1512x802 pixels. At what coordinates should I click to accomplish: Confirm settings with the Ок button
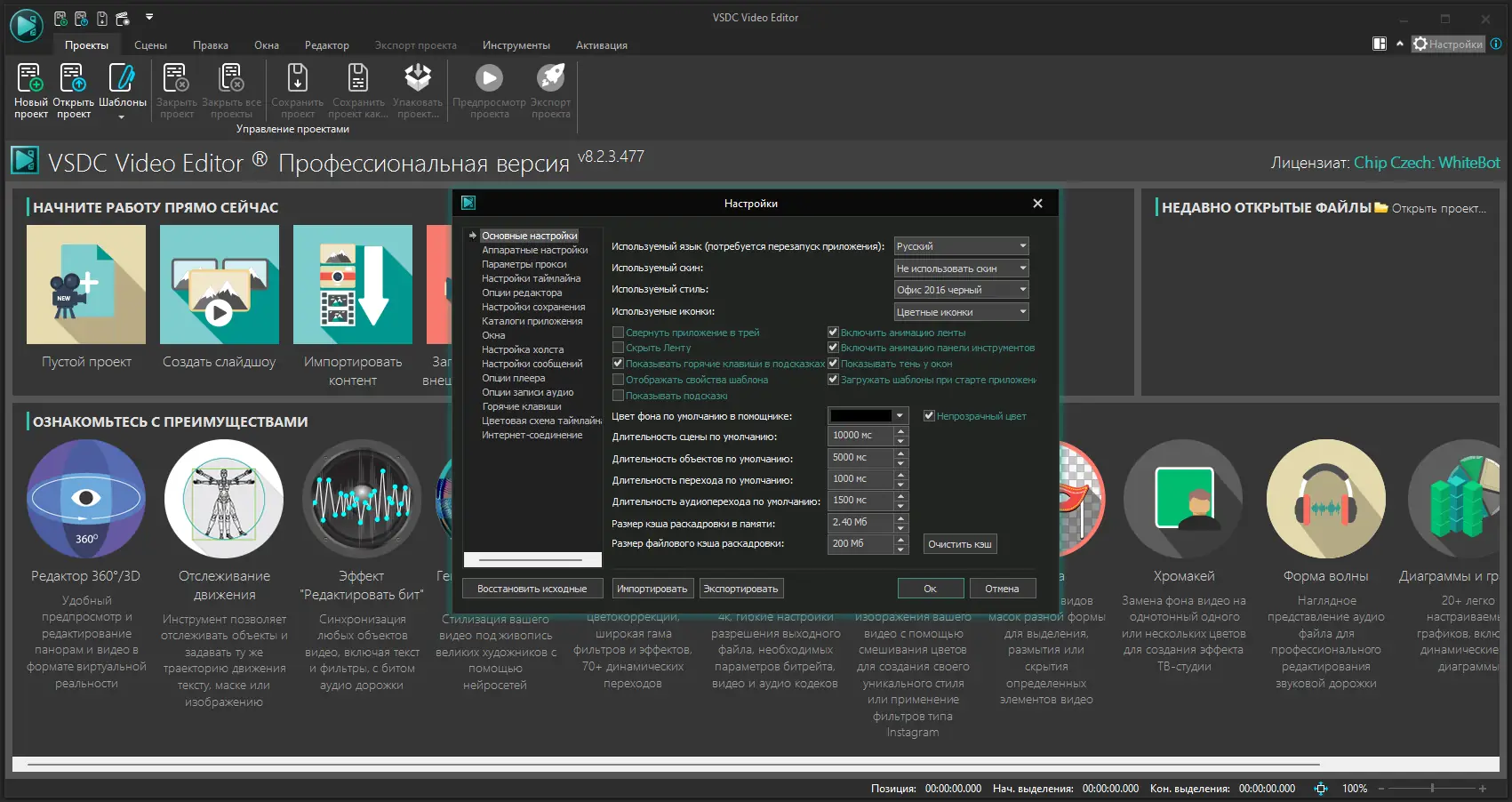click(930, 589)
